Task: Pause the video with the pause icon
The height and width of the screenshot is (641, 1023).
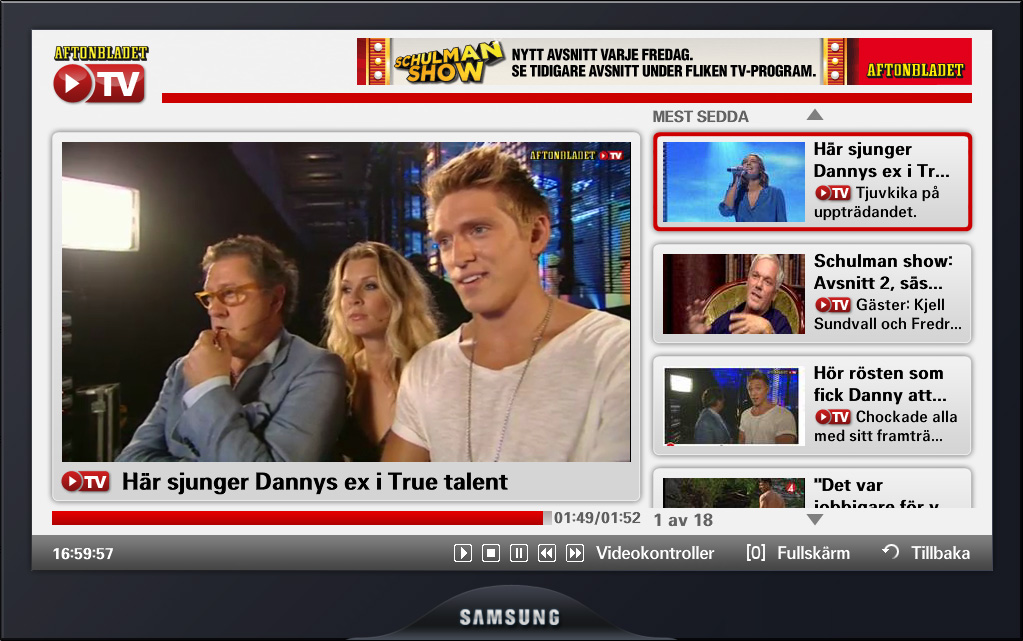Action: click(519, 553)
